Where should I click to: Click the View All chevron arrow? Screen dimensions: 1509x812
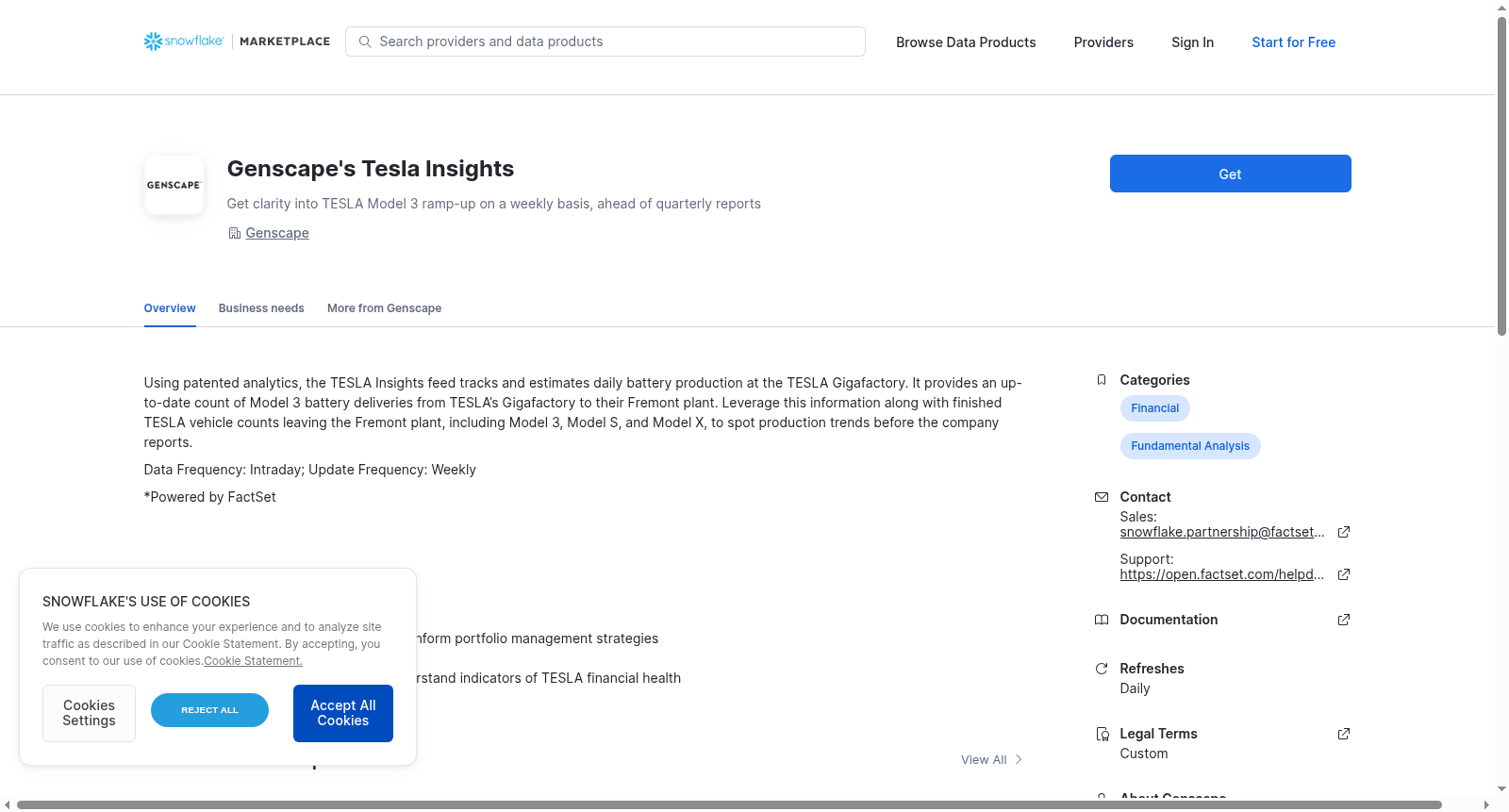[1019, 759]
